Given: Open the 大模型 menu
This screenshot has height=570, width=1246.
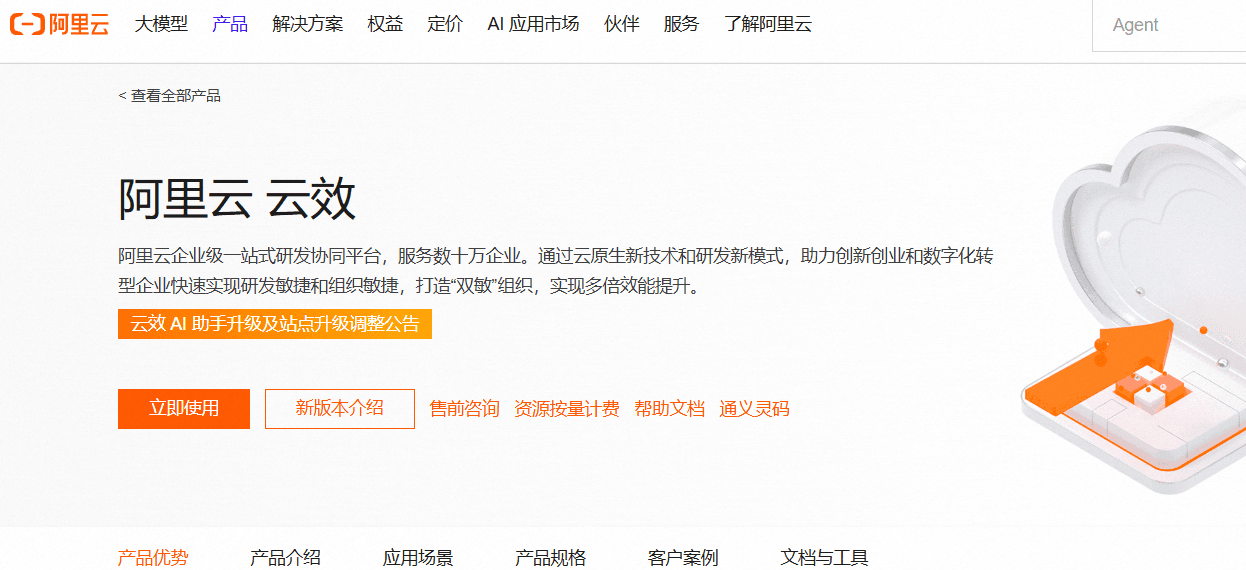Looking at the screenshot, I should (161, 24).
